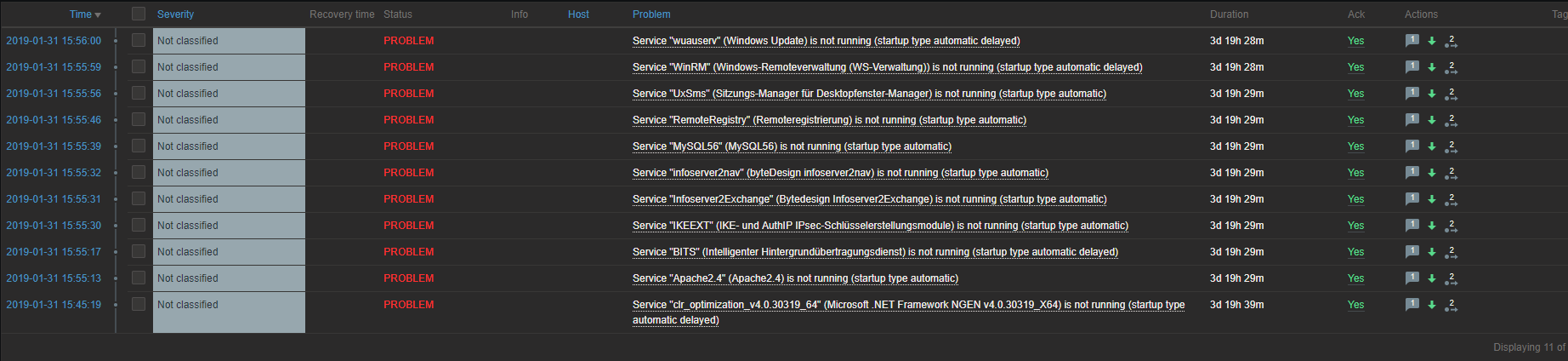Open messages icon for wuauserv problem
This screenshot has height=361, width=1568.
(1412, 40)
